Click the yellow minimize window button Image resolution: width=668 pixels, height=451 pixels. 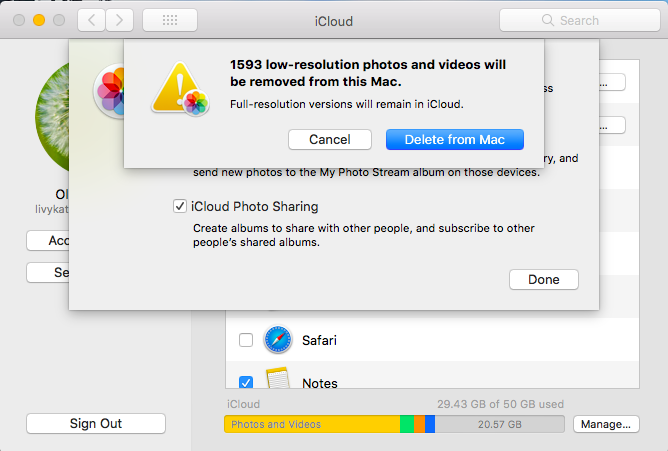(x=39, y=20)
